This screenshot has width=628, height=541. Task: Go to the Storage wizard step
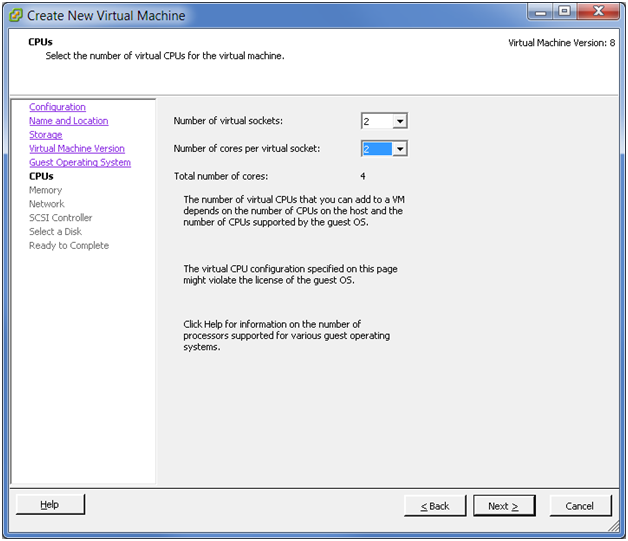(x=46, y=135)
